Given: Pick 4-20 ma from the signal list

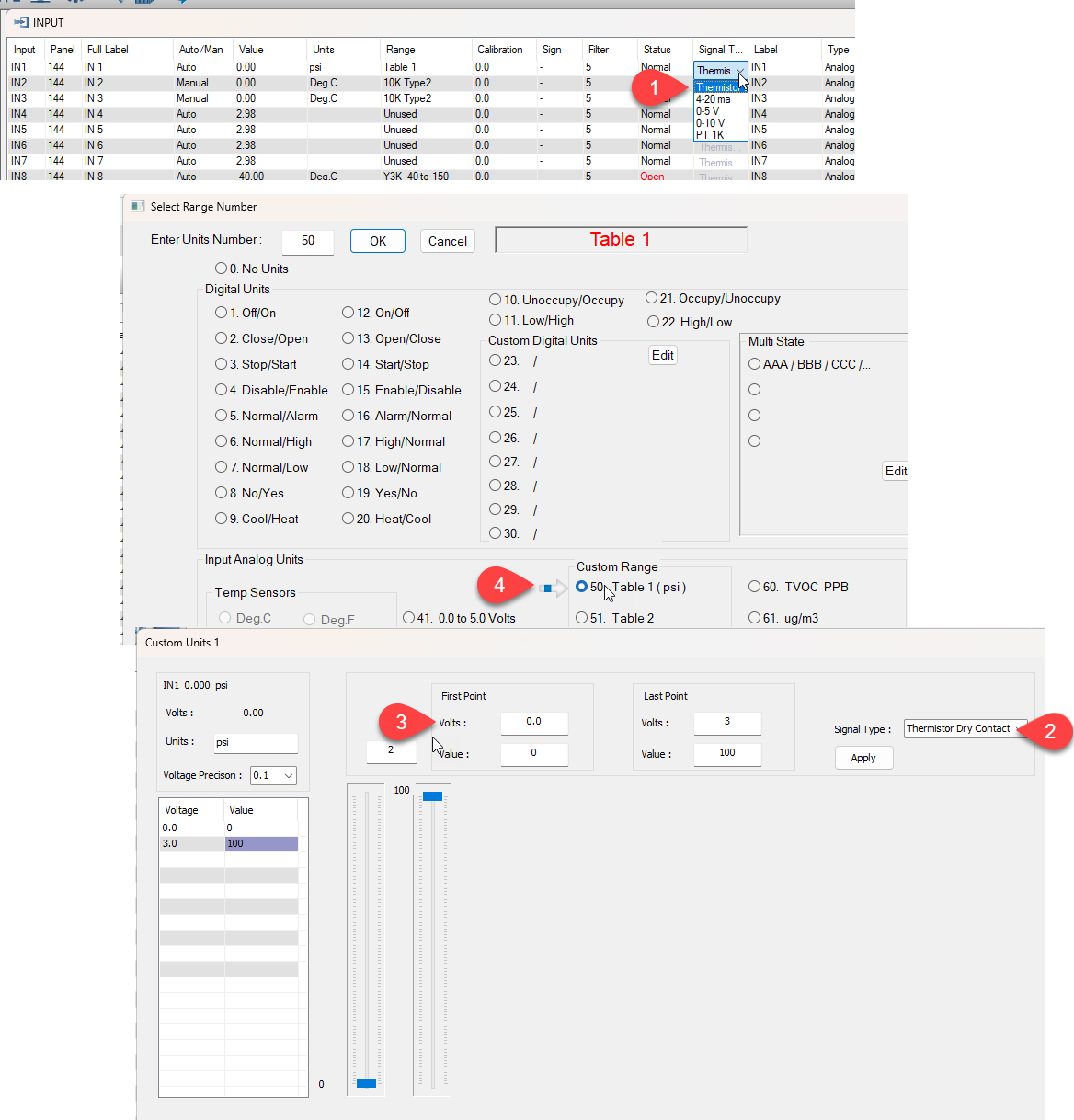Looking at the screenshot, I should 714,99.
